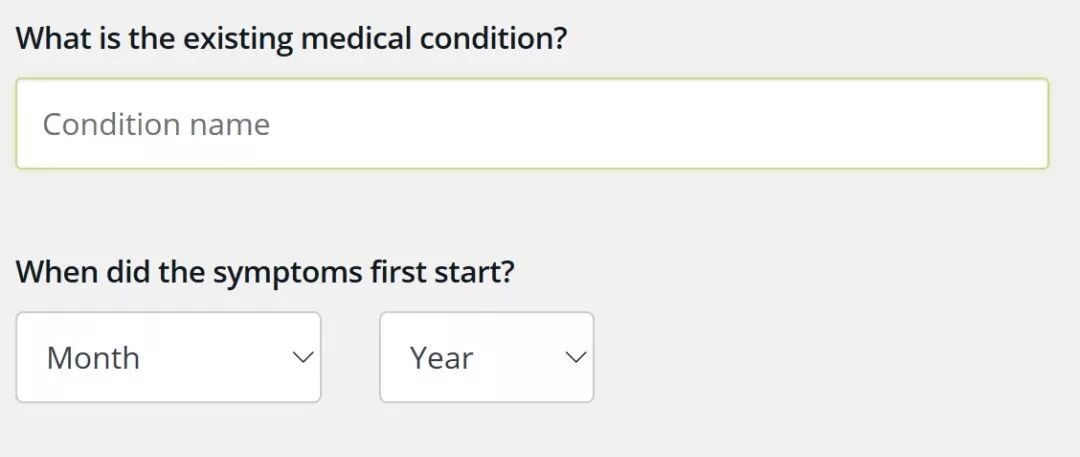The height and width of the screenshot is (457, 1080).
Task: Click the chevron arrow in the Month dropdown
Action: tap(302, 357)
